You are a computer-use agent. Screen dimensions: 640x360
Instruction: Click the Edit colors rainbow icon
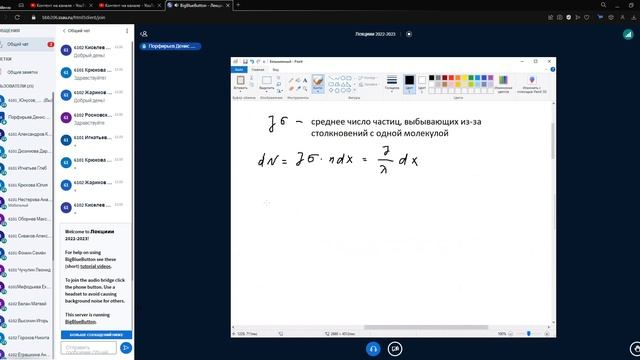[503, 80]
